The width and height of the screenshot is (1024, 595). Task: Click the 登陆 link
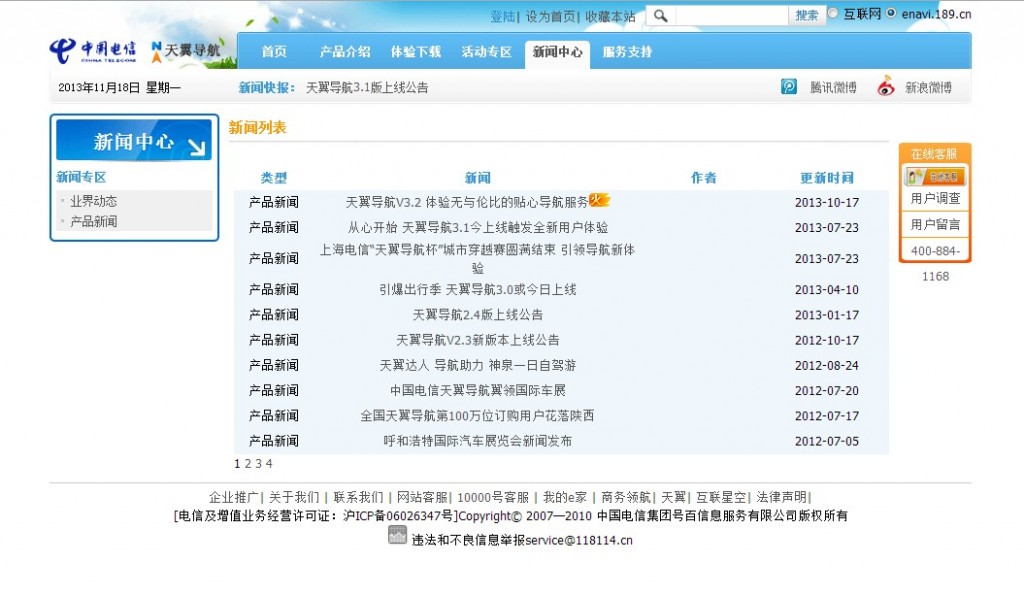(502, 16)
